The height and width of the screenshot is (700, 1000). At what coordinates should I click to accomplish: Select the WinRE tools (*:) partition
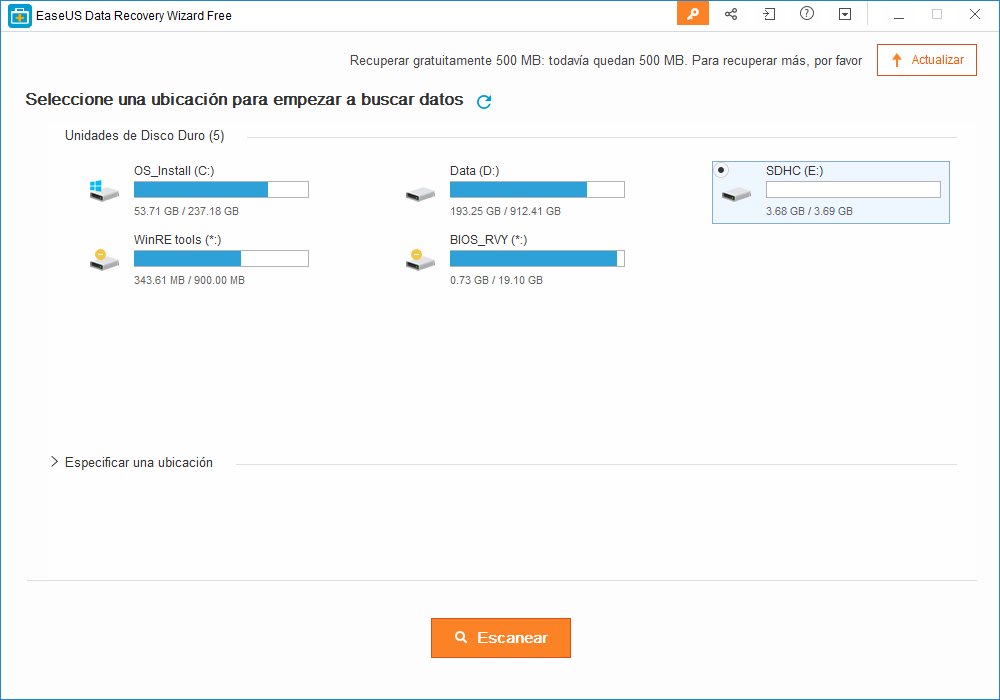tap(220, 258)
